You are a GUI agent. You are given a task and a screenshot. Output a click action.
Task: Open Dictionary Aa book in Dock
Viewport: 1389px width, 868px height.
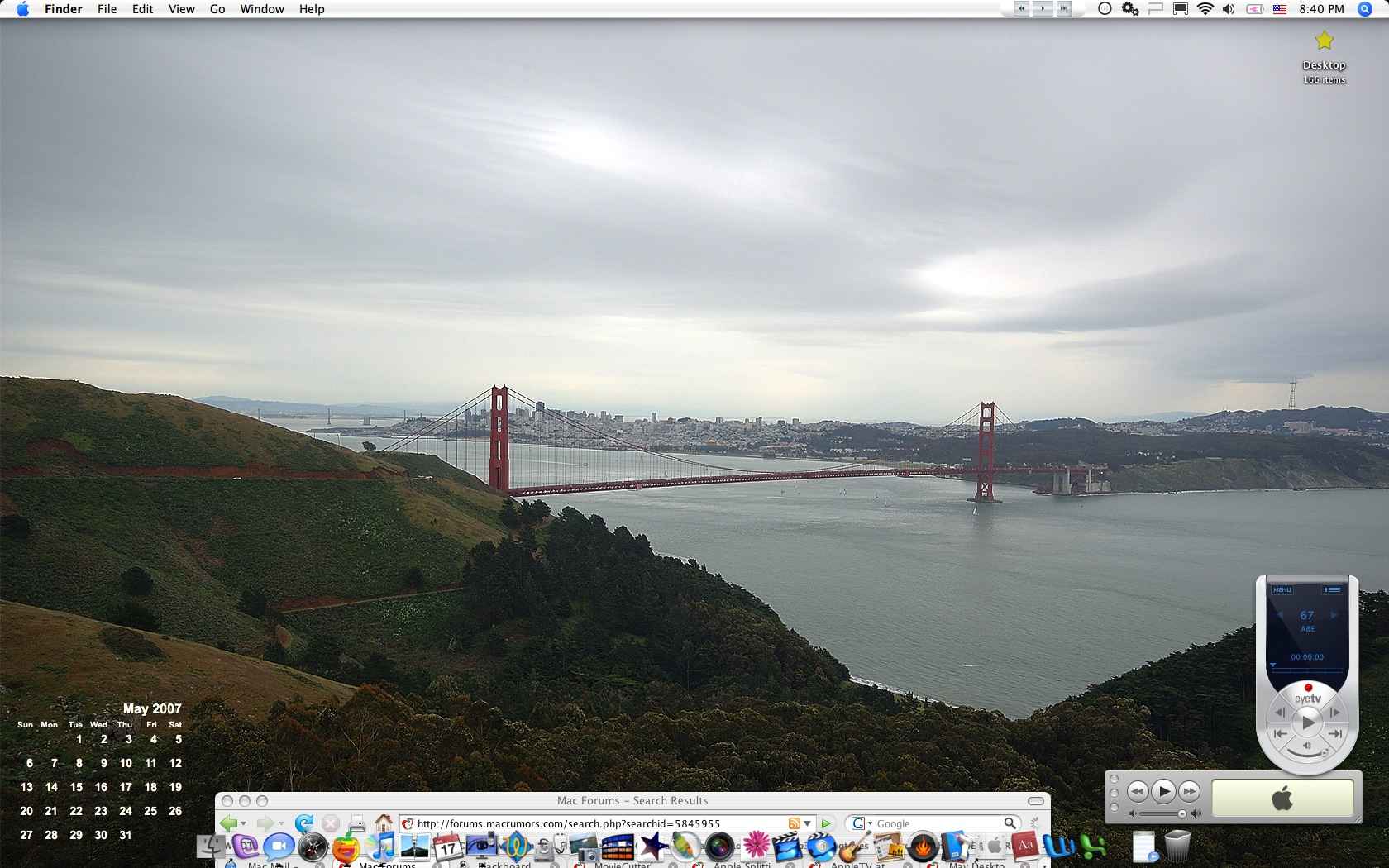[x=1025, y=847]
